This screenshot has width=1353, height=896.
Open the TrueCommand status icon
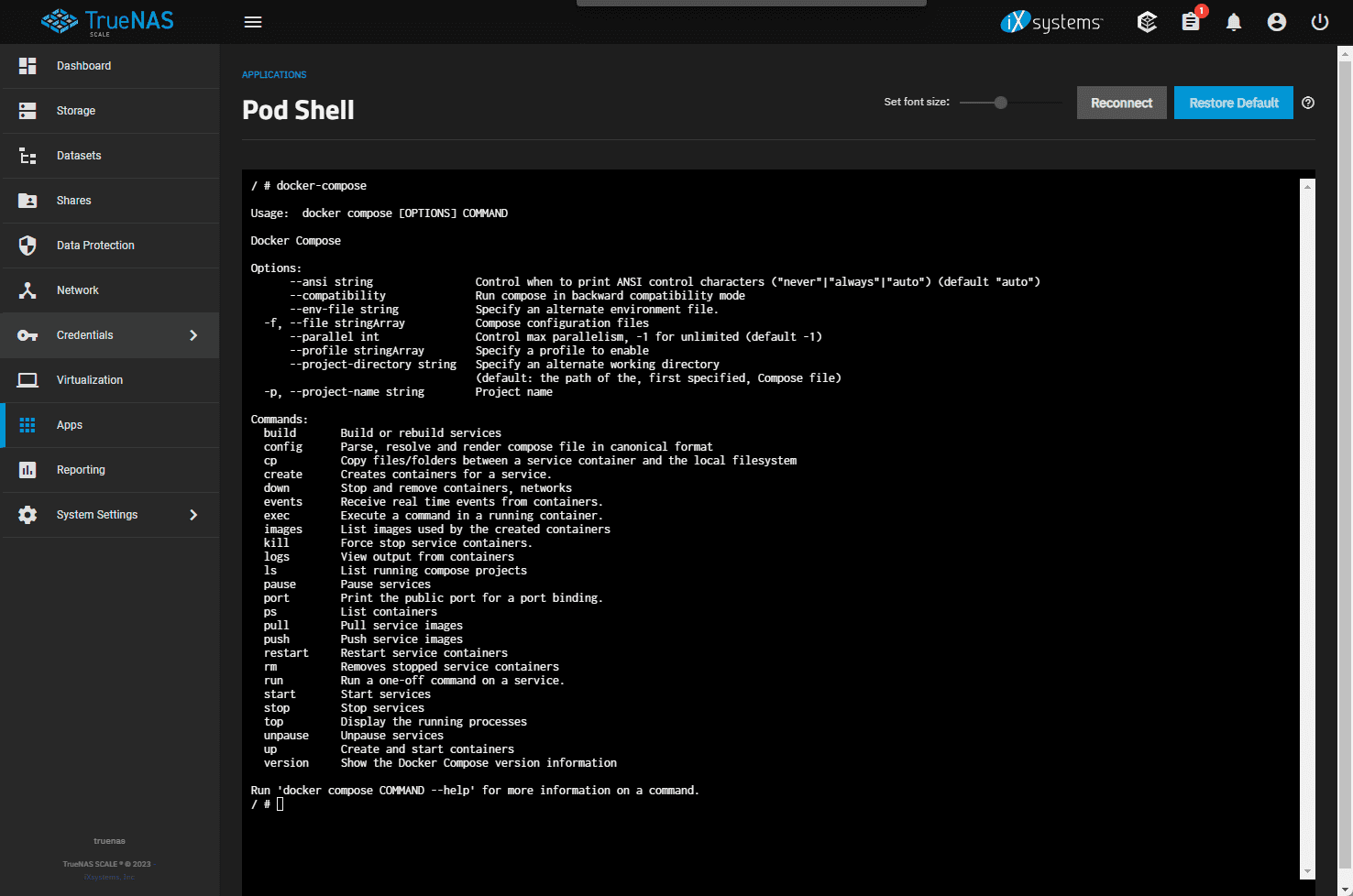[x=1147, y=22]
